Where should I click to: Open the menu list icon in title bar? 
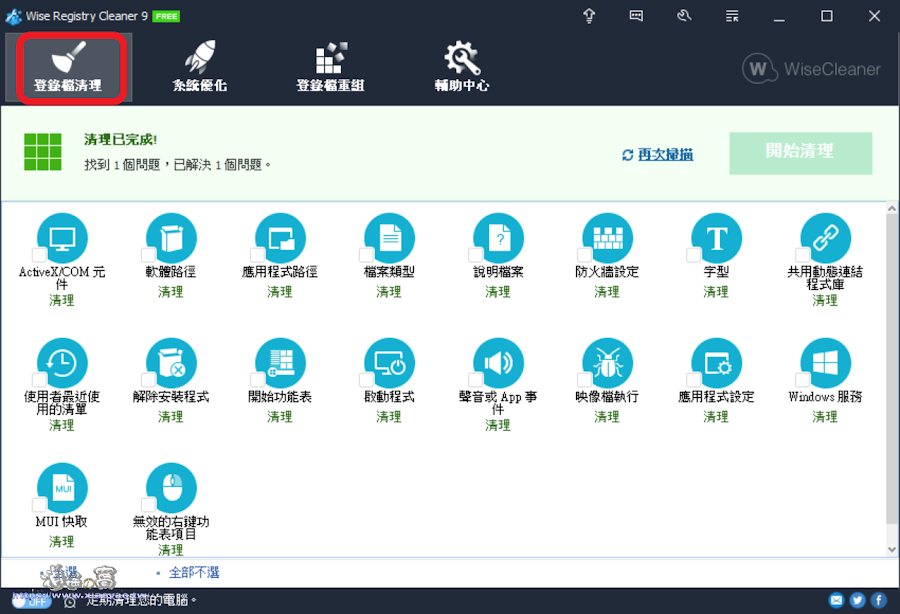(732, 16)
